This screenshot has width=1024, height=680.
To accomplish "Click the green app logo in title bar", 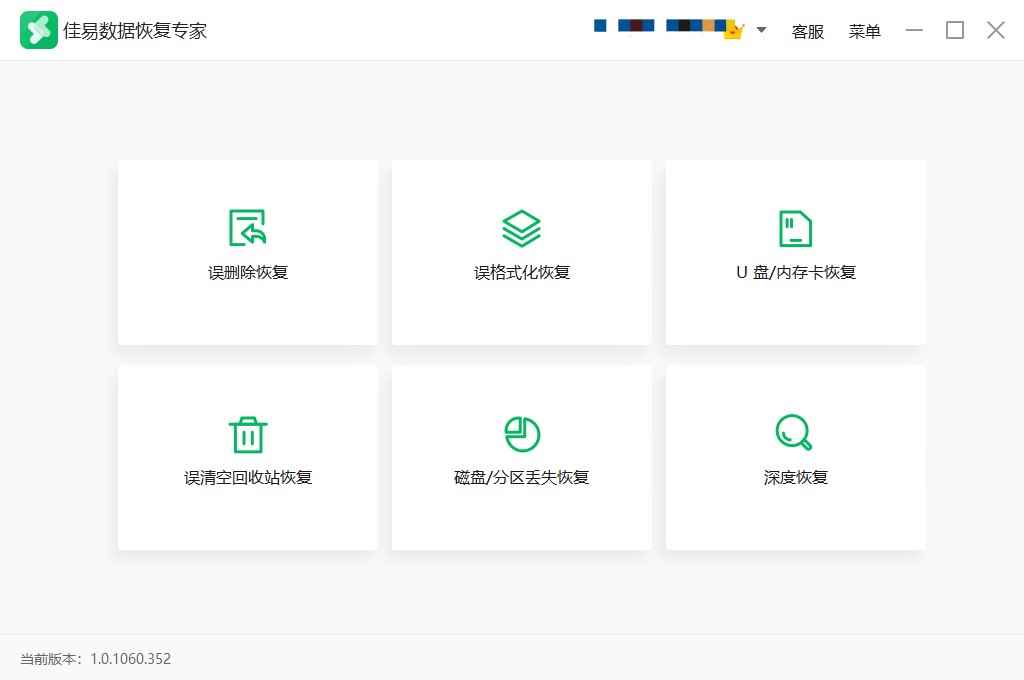I will click(38, 30).
